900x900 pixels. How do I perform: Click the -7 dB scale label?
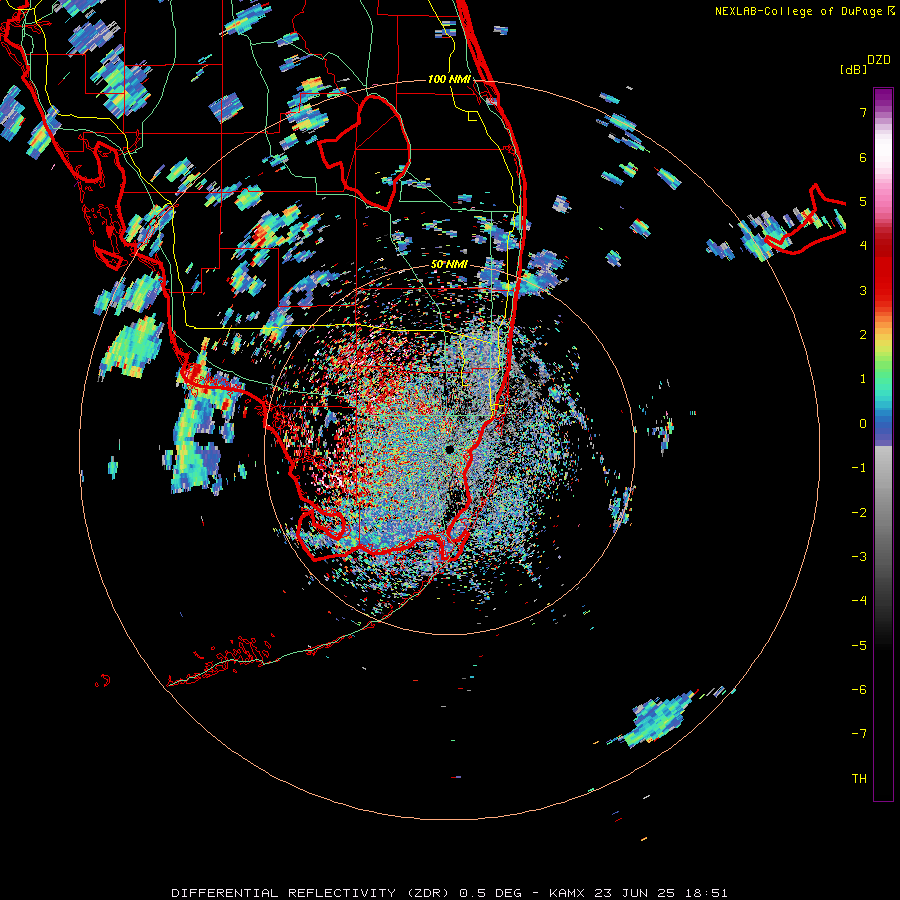click(x=859, y=734)
